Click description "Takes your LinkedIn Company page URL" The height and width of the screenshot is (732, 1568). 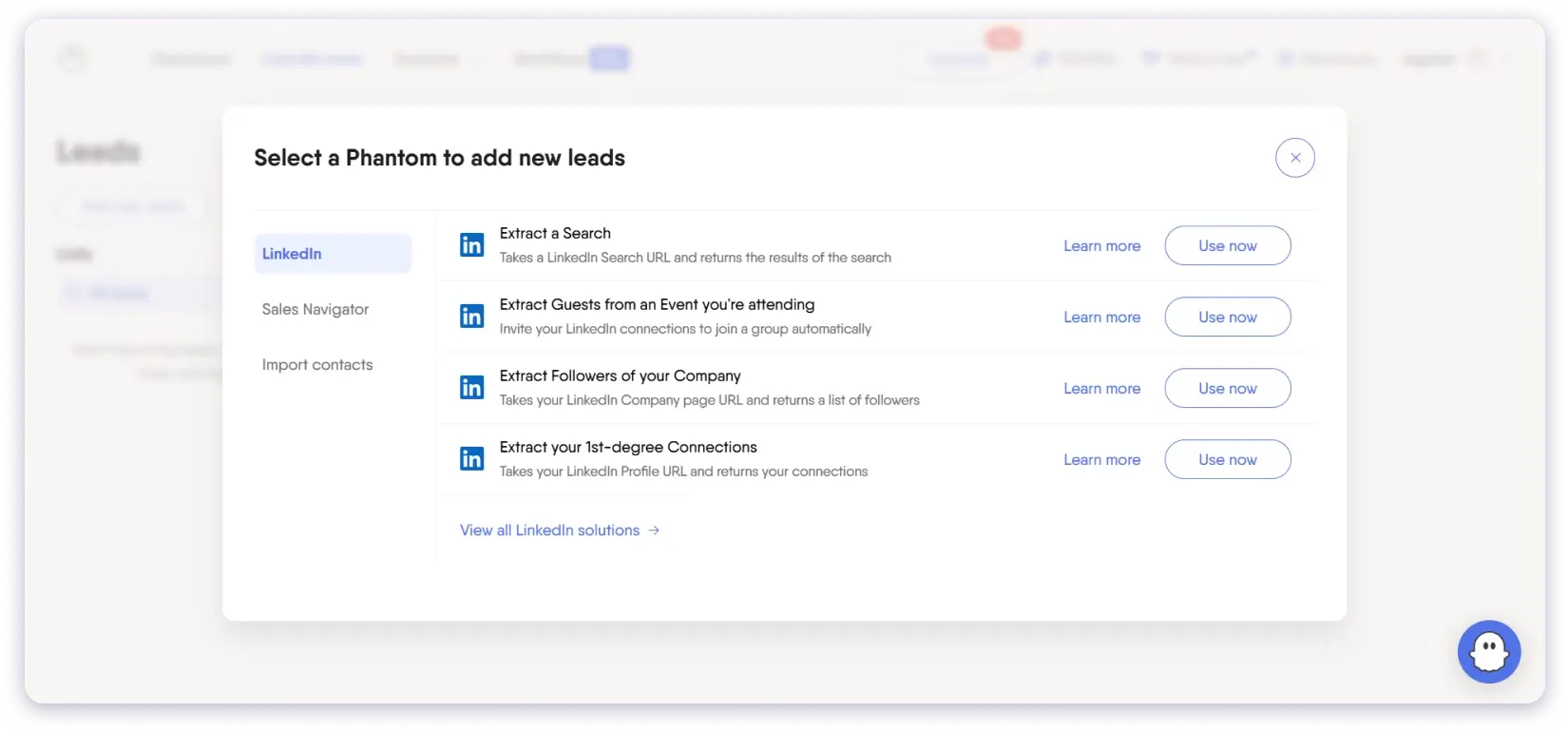[710, 400]
